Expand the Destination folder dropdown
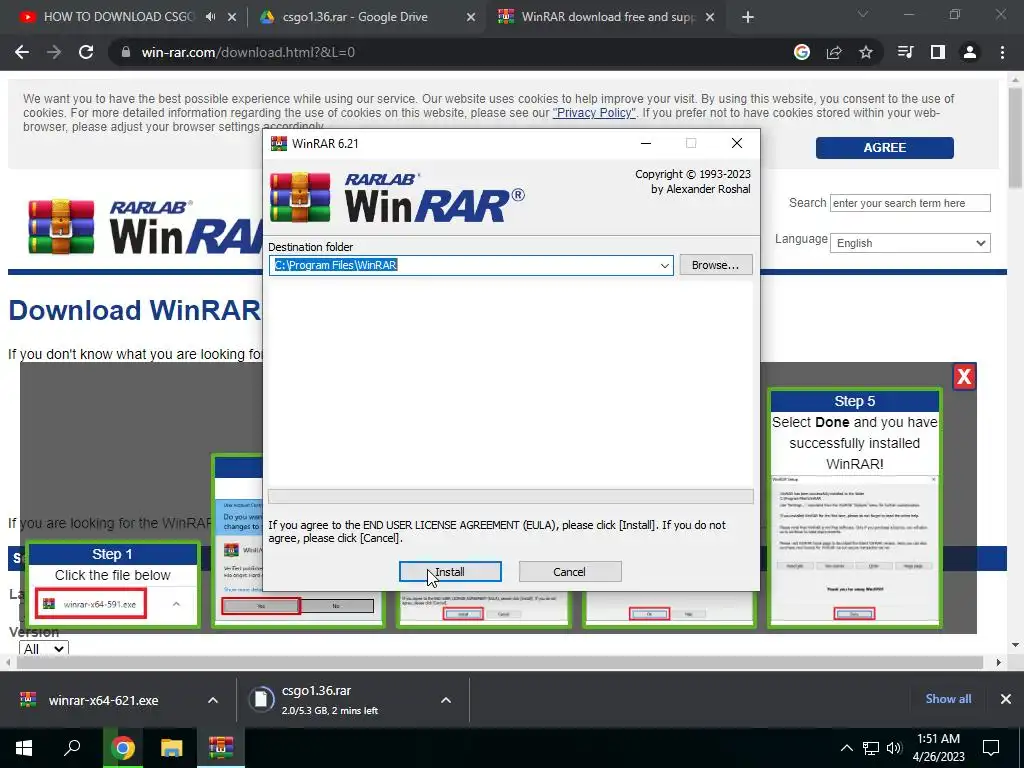 coord(664,265)
